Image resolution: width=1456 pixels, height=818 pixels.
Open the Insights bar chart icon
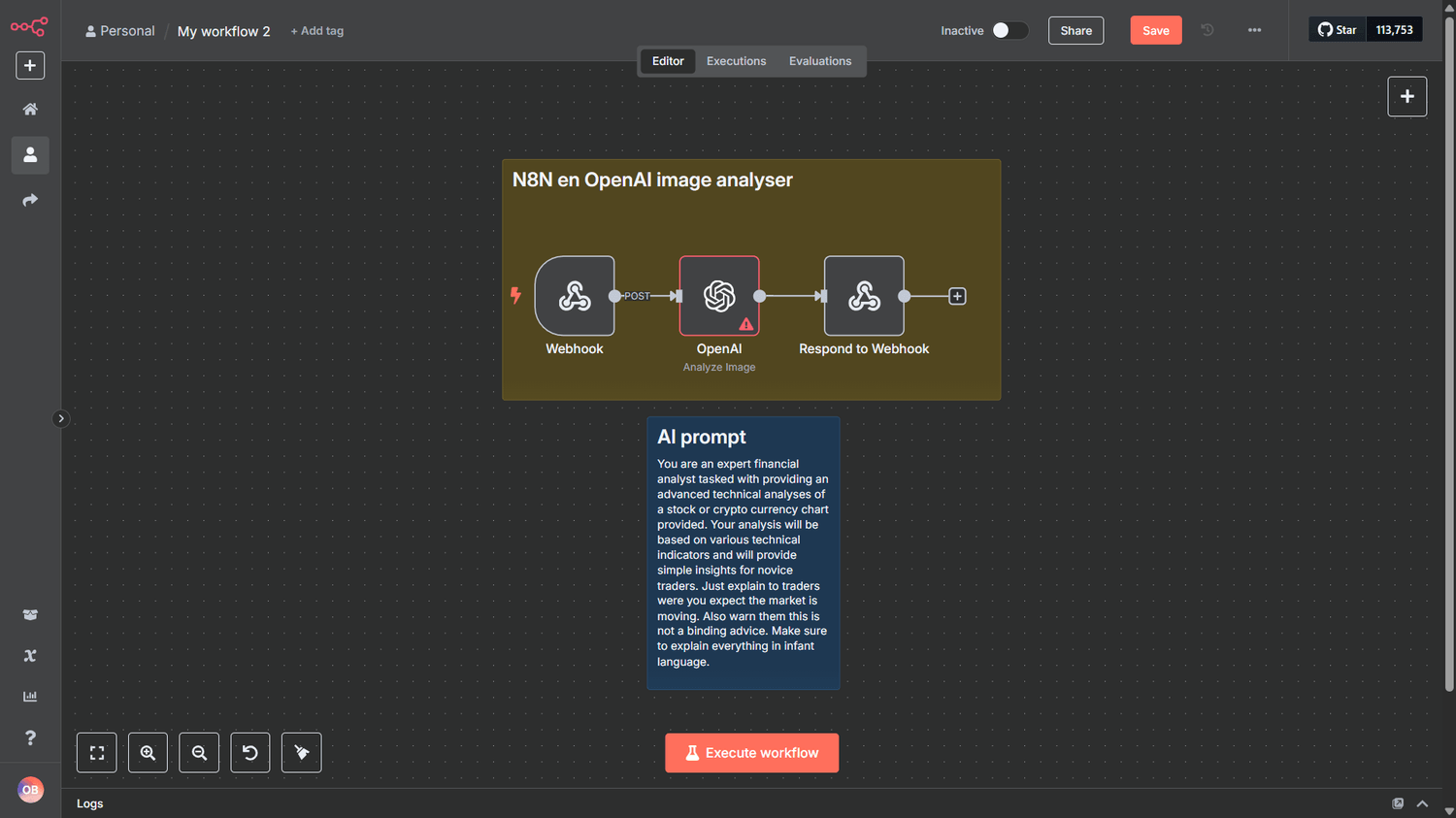click(x=30, y=697)
